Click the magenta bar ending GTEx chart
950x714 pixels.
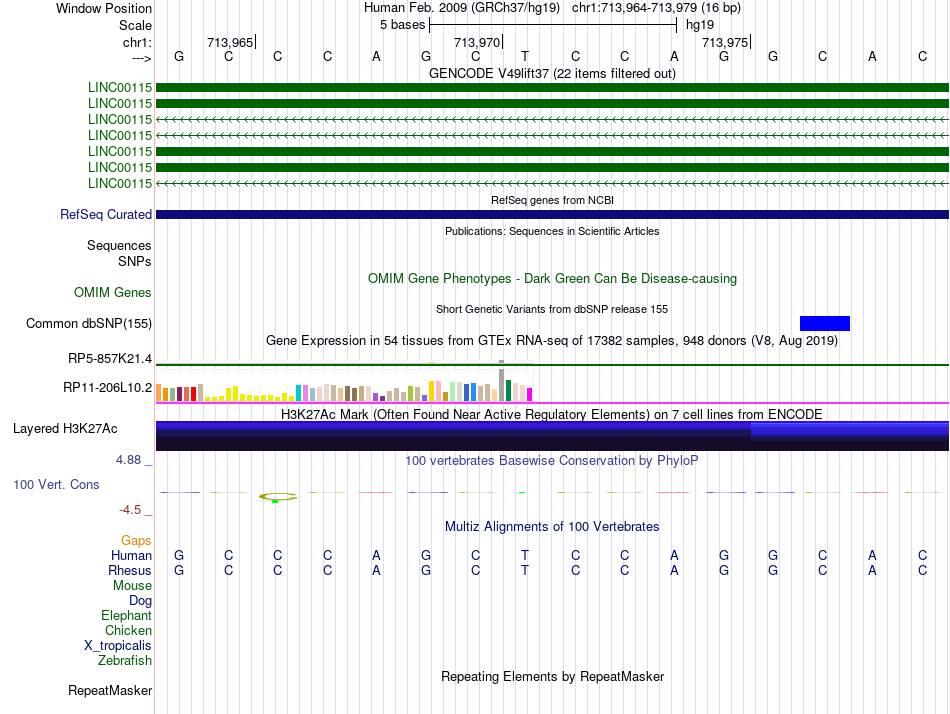[x=530, y=395]
